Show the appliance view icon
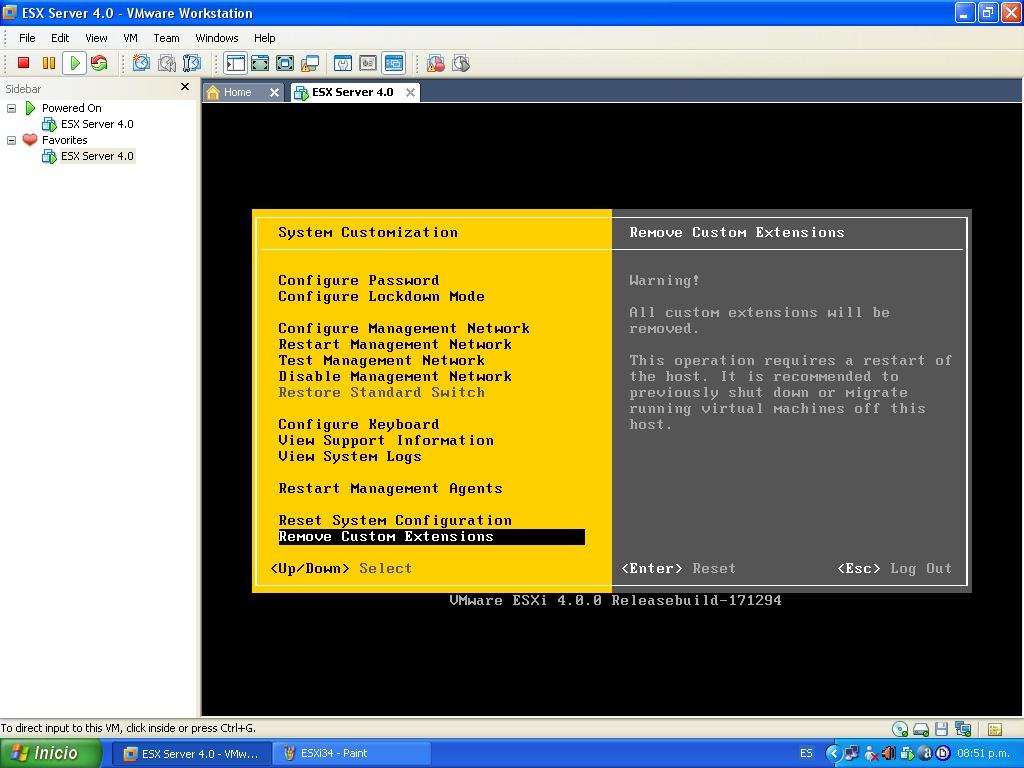Viewport: 1024px width, 768px height. point(368,63)
